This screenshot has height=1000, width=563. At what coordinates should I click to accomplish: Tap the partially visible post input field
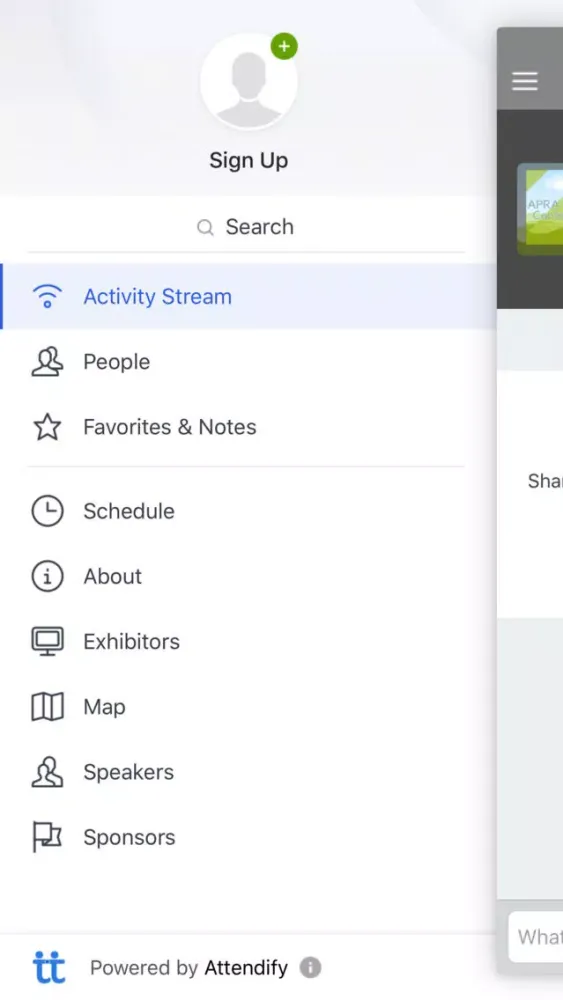click(536, 937)
